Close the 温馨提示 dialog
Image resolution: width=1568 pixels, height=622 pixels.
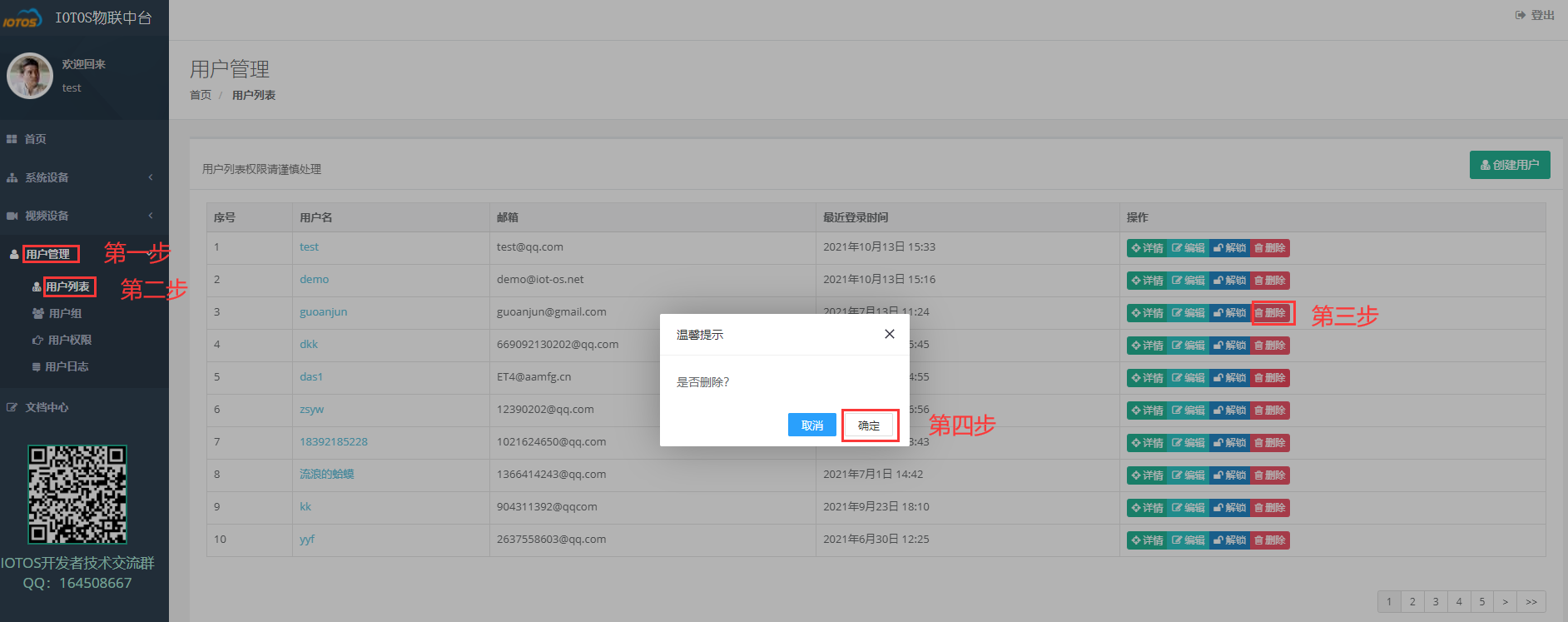[890, 334]
